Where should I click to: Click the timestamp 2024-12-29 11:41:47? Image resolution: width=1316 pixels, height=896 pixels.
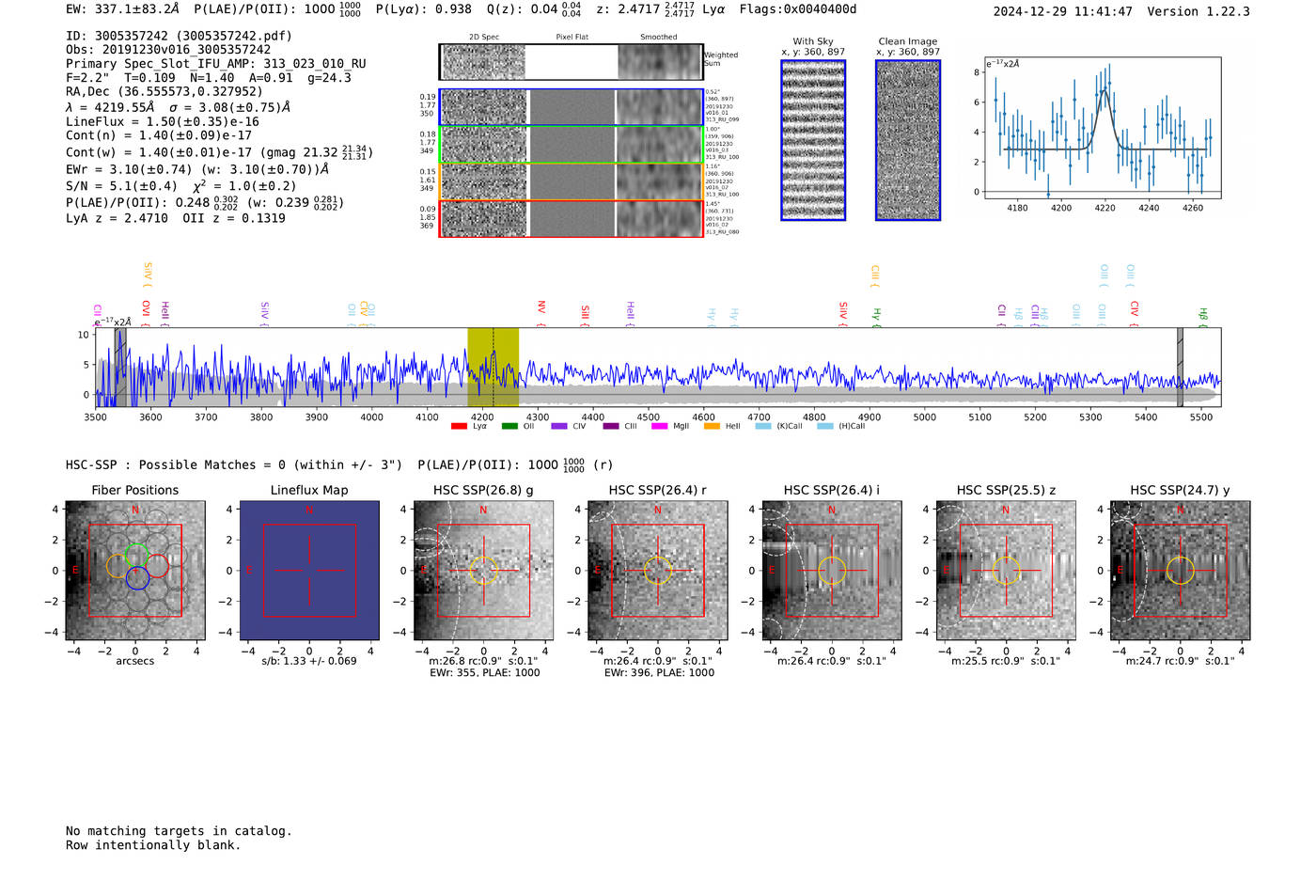1062,11
